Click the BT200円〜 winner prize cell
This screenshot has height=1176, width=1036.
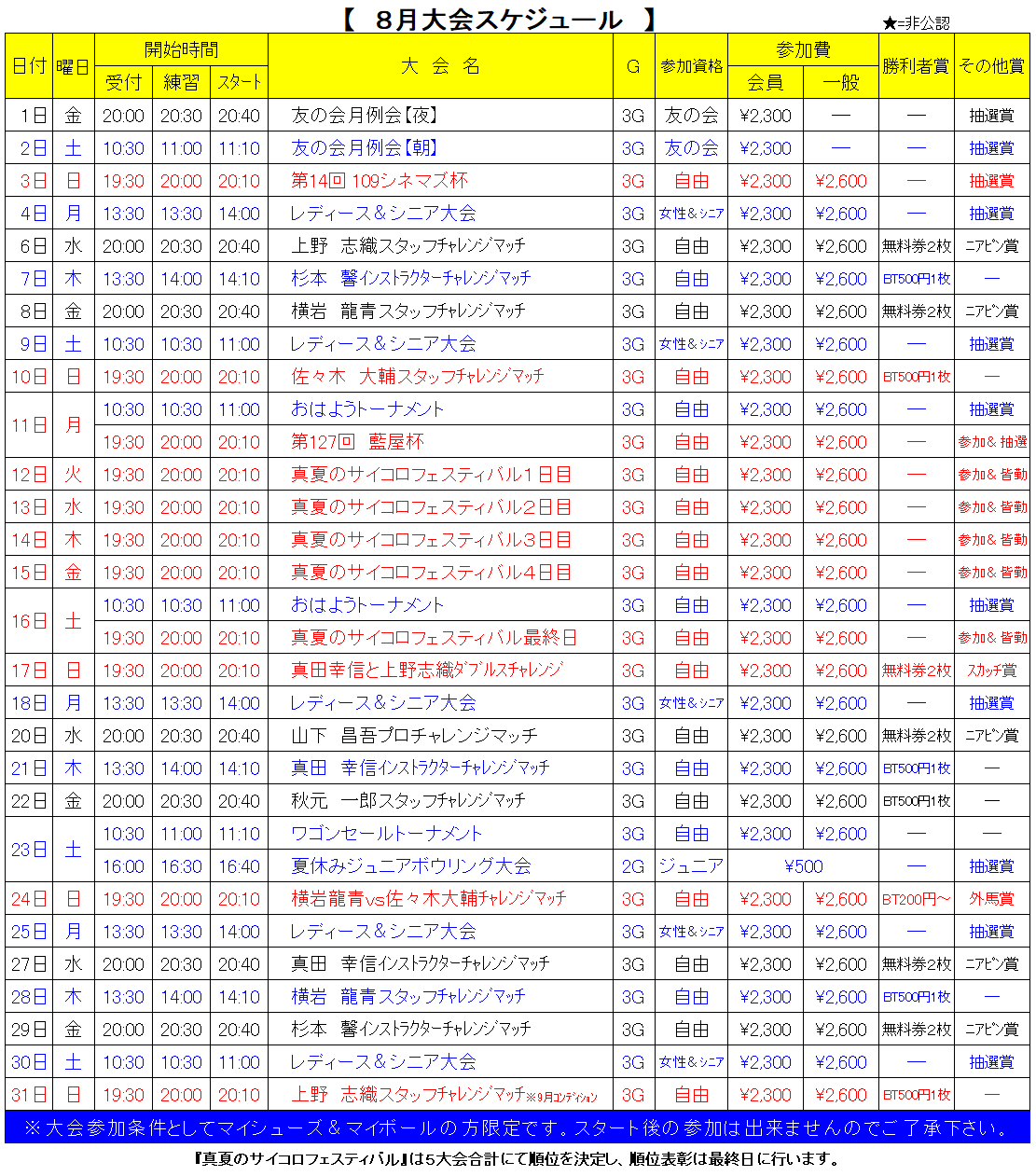[x=916, y=899]
